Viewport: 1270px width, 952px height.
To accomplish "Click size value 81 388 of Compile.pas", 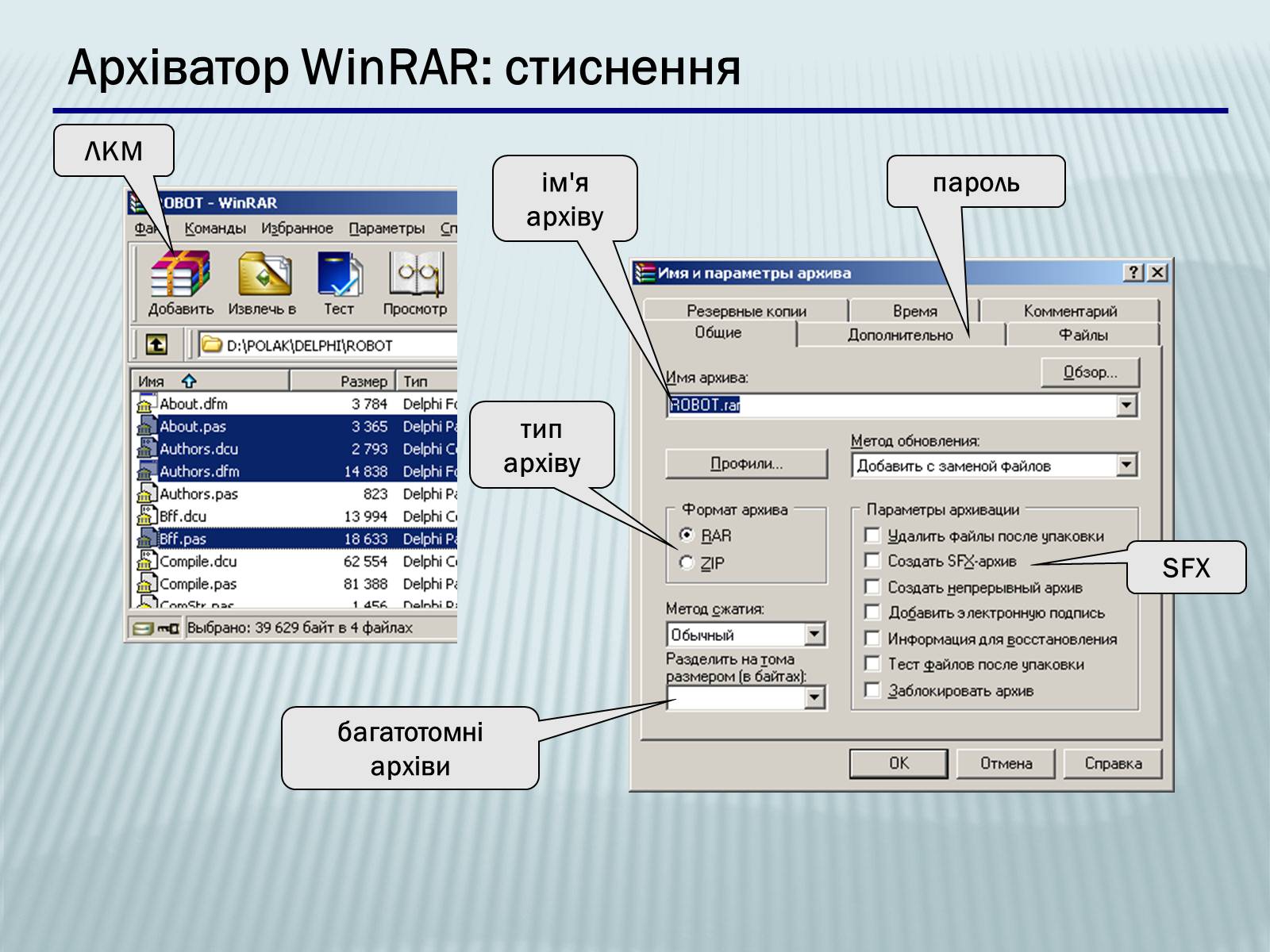I will [365, 584].
